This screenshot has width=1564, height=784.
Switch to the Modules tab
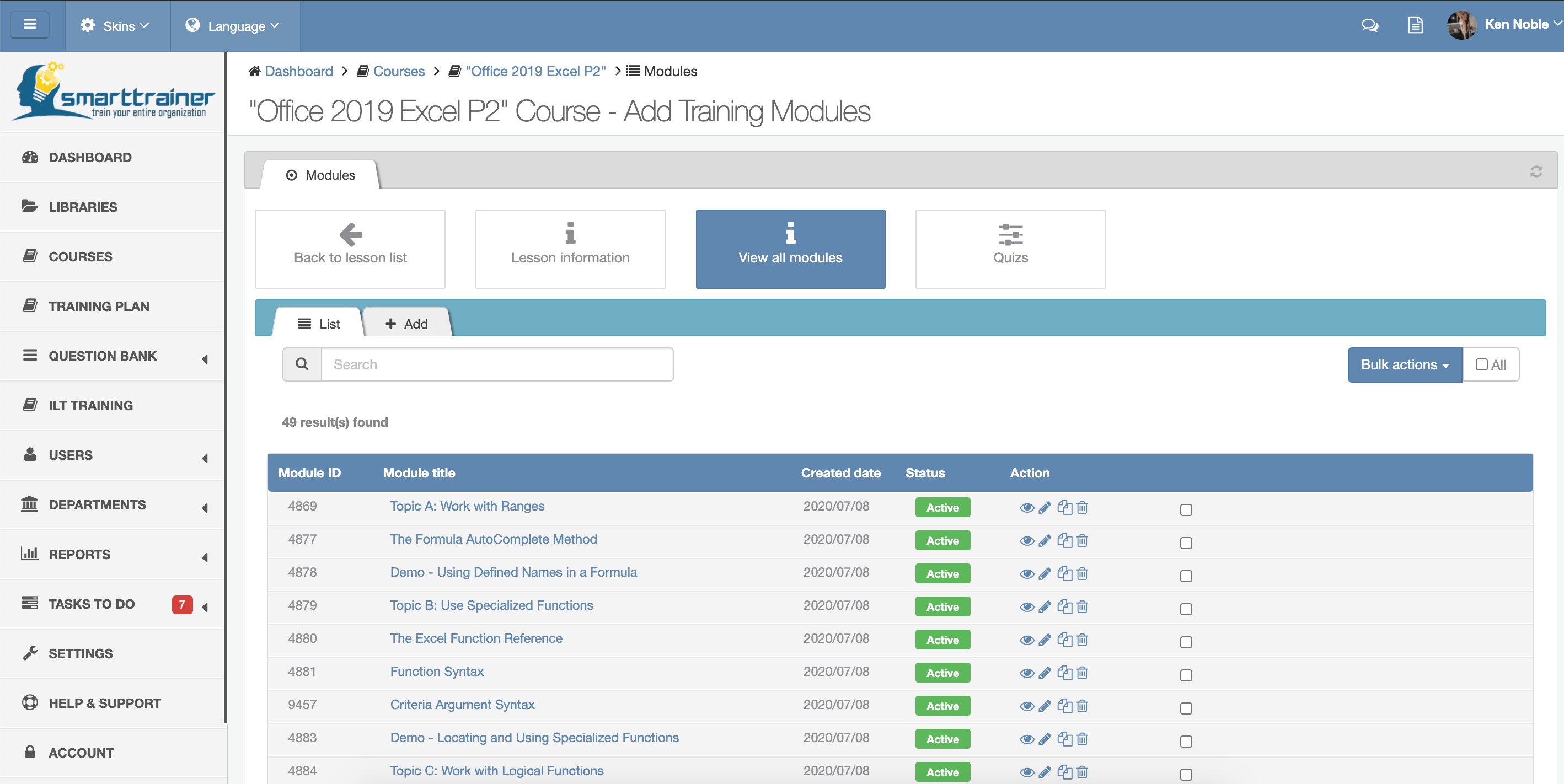(x=320, y=175)
